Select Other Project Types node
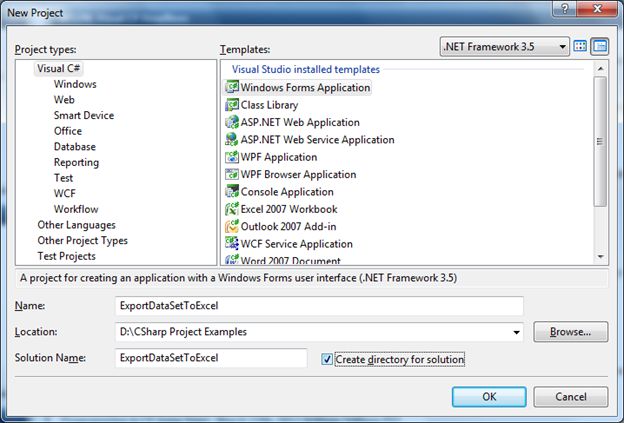Viewport: 624px width, 423px height. [x=82, y=240]
